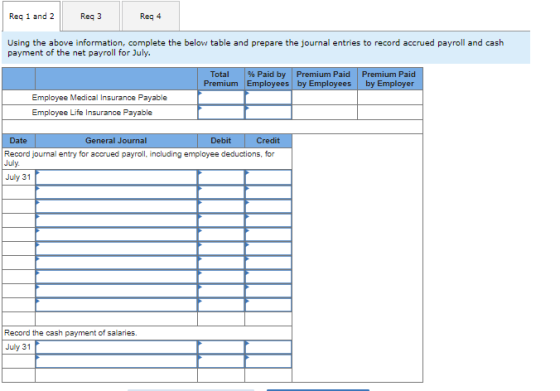Open second general journal account row dropdown
Viewport: 560px width, 391px height.
(x=116, y=192)
